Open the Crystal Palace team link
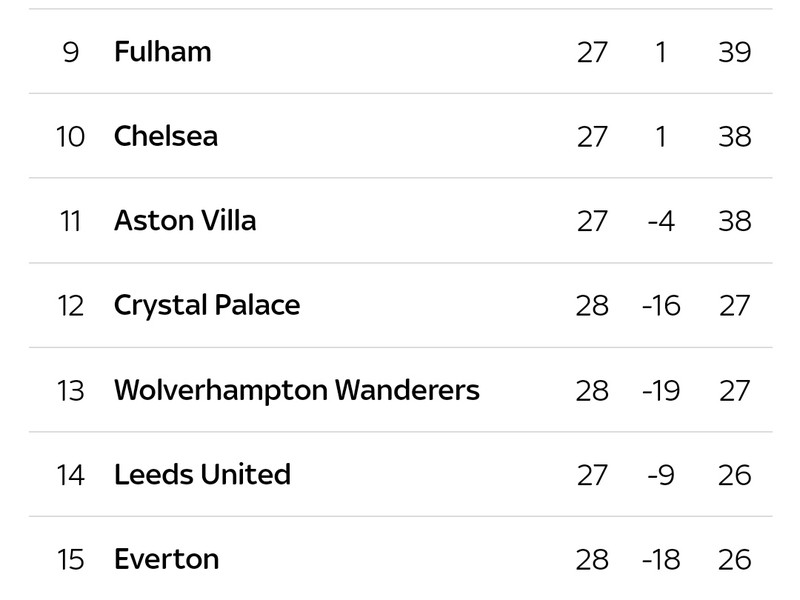 (x=207, y=306)
